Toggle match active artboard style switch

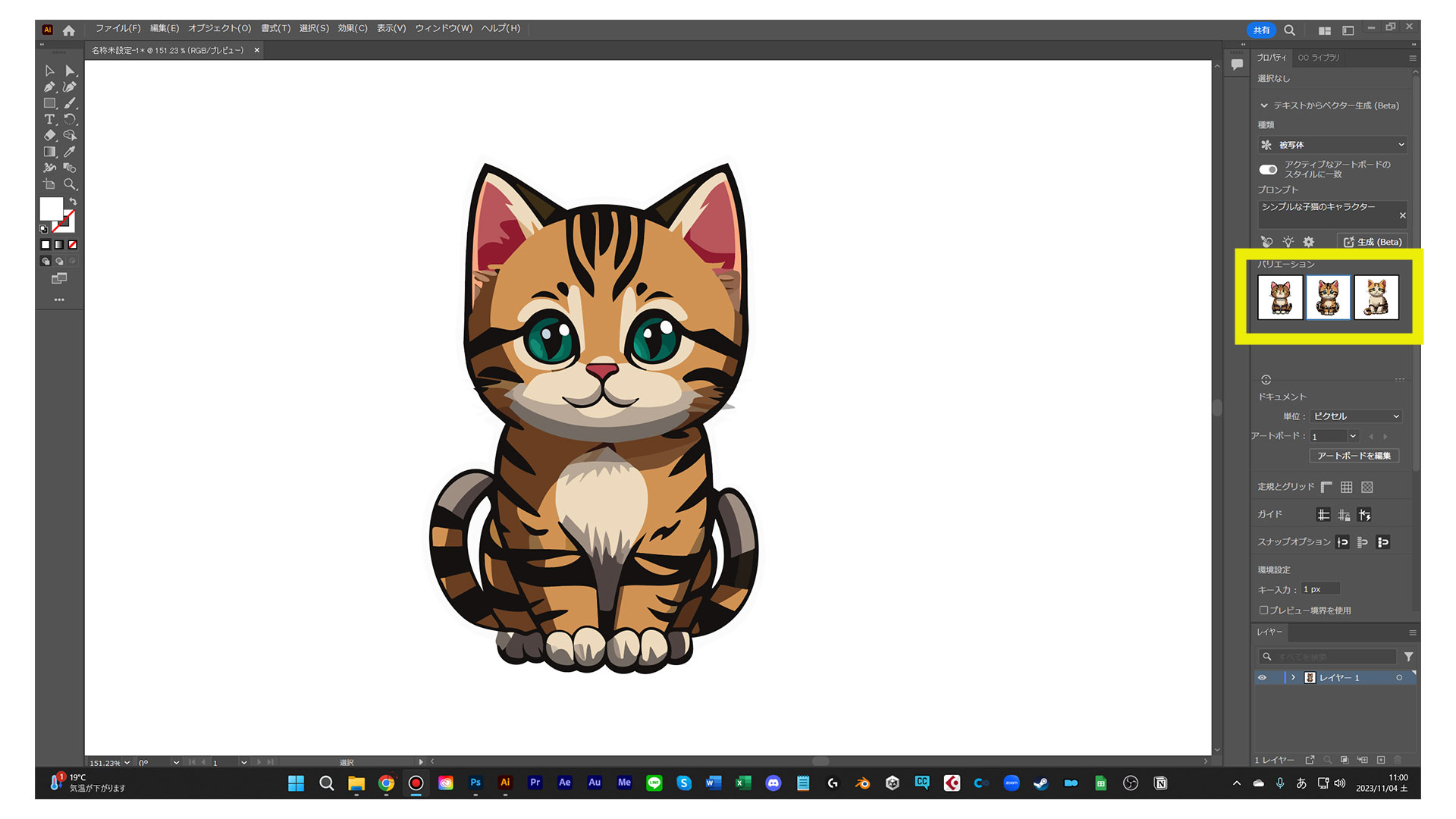click(1268, 170)
